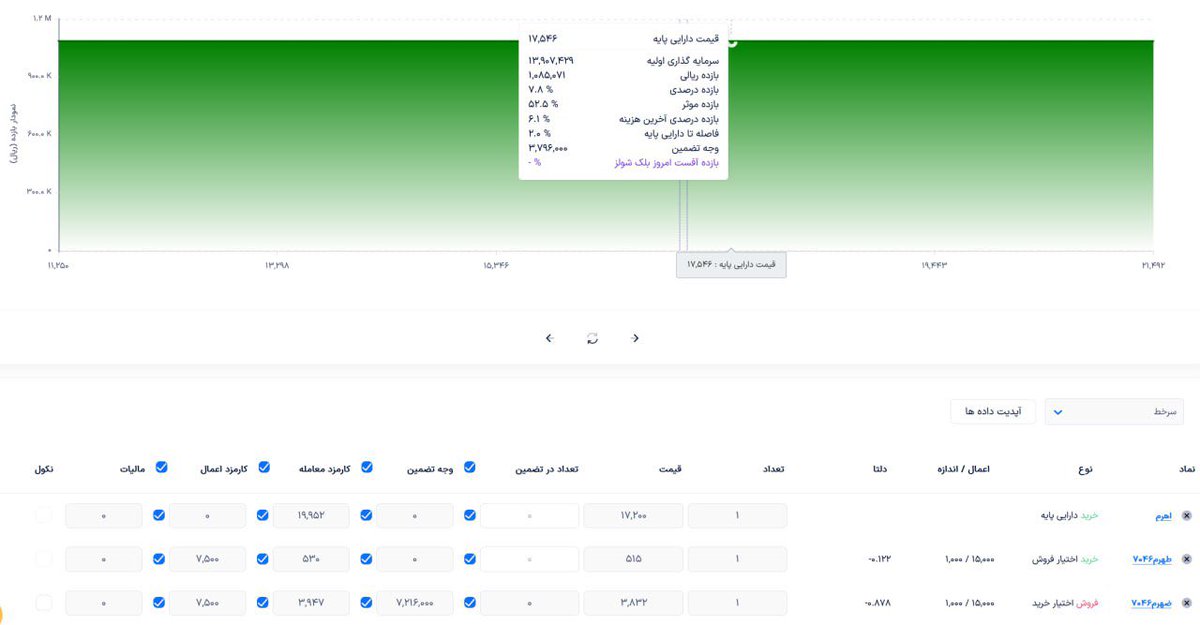This screenshot has width=1200, height=625.
Task: Click the کارمزد اعمال field in طهرم7046 row
Action: pyautogui.click(x=208, y=559)
